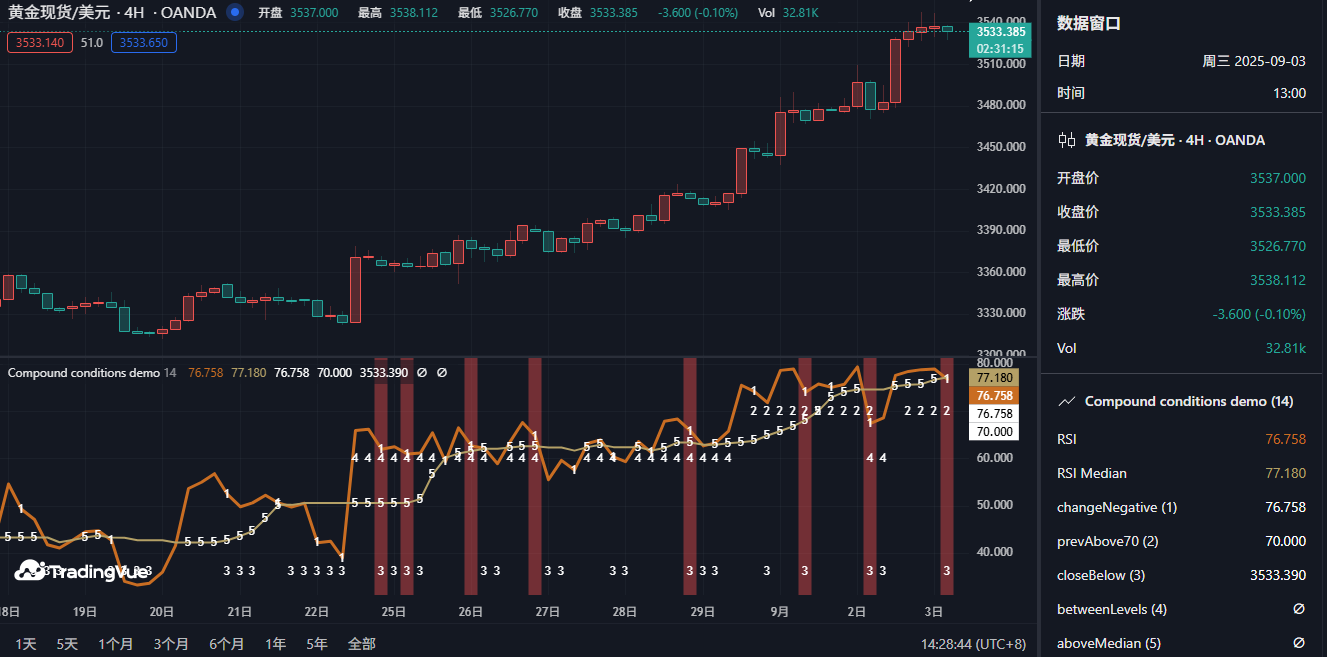Click the candlestick icon in data window

tap(1067, 140)
